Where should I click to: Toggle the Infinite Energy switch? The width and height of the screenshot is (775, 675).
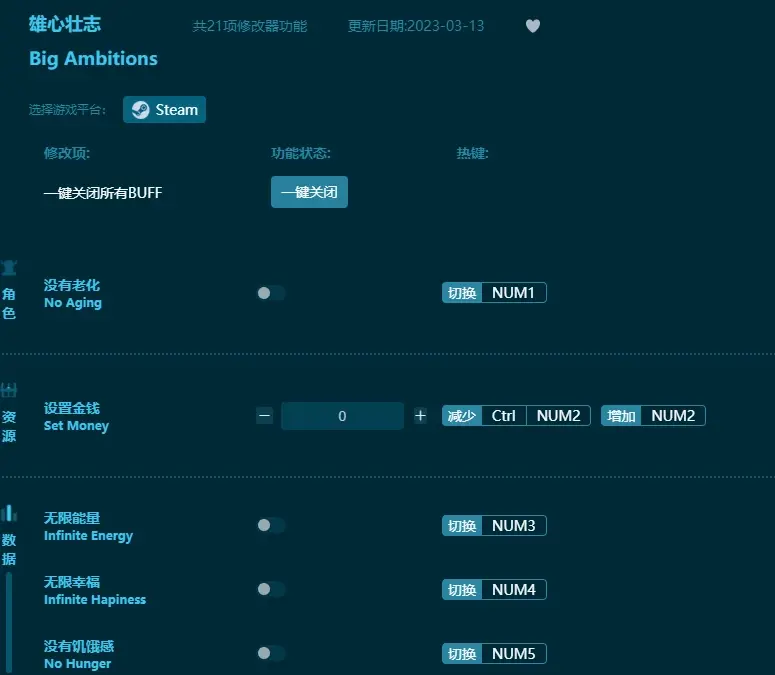pos(271,525)
